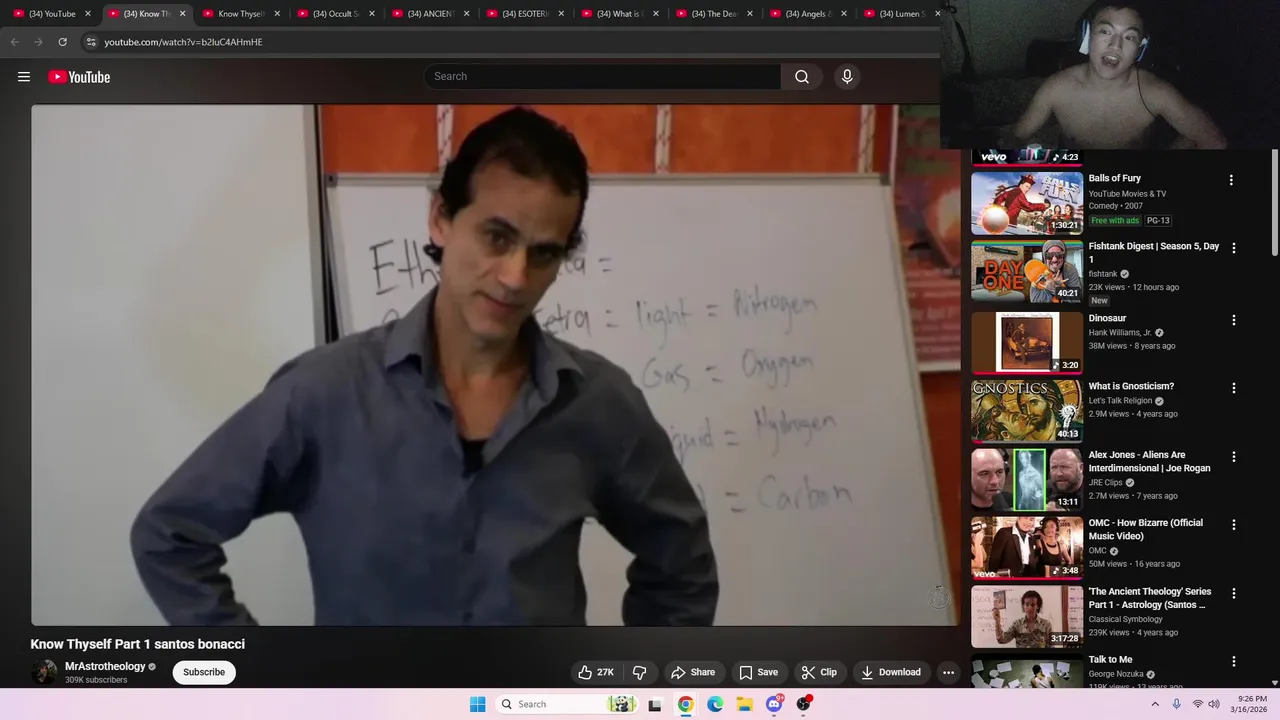This screenshot has height=720, width=1280.
Task: Dislike the Know Thyself video
Action: [640, 672]
